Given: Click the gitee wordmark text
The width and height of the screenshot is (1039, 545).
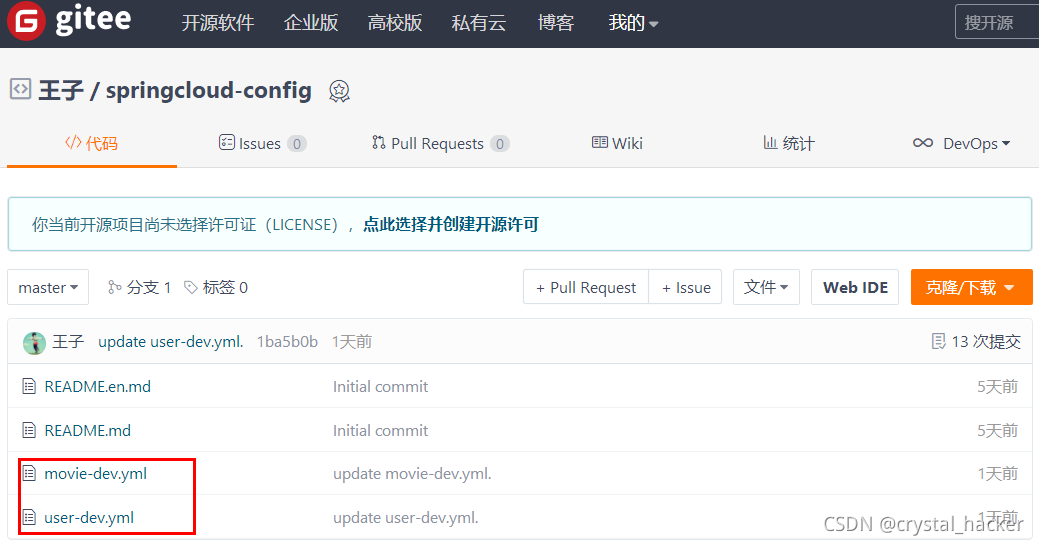Looking at the screenshot, I should tap(93, 20).
